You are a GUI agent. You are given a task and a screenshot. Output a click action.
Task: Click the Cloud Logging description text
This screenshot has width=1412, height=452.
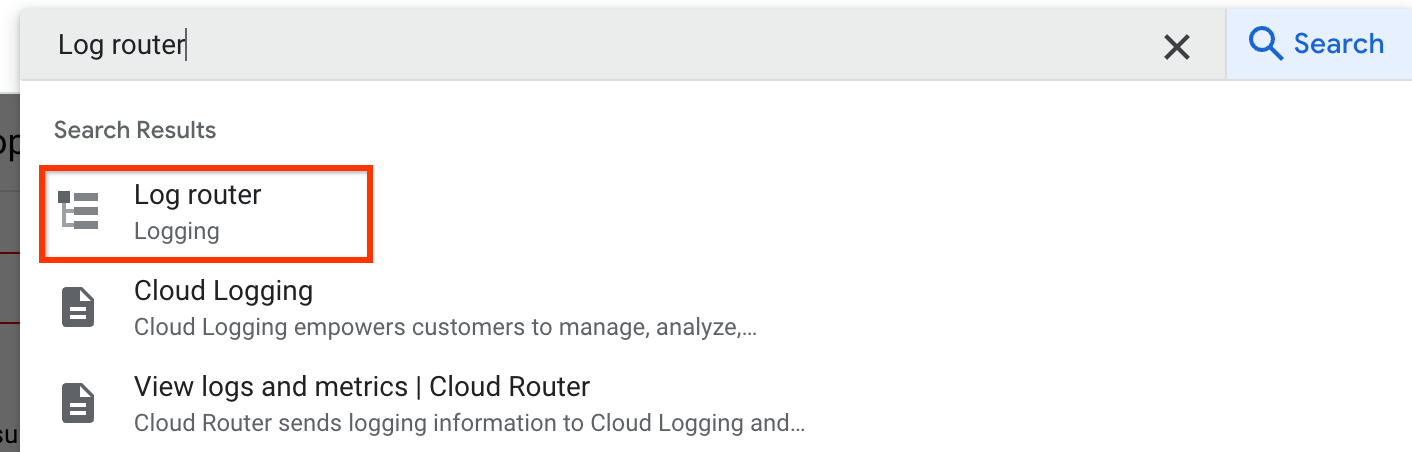pos(444,327)
